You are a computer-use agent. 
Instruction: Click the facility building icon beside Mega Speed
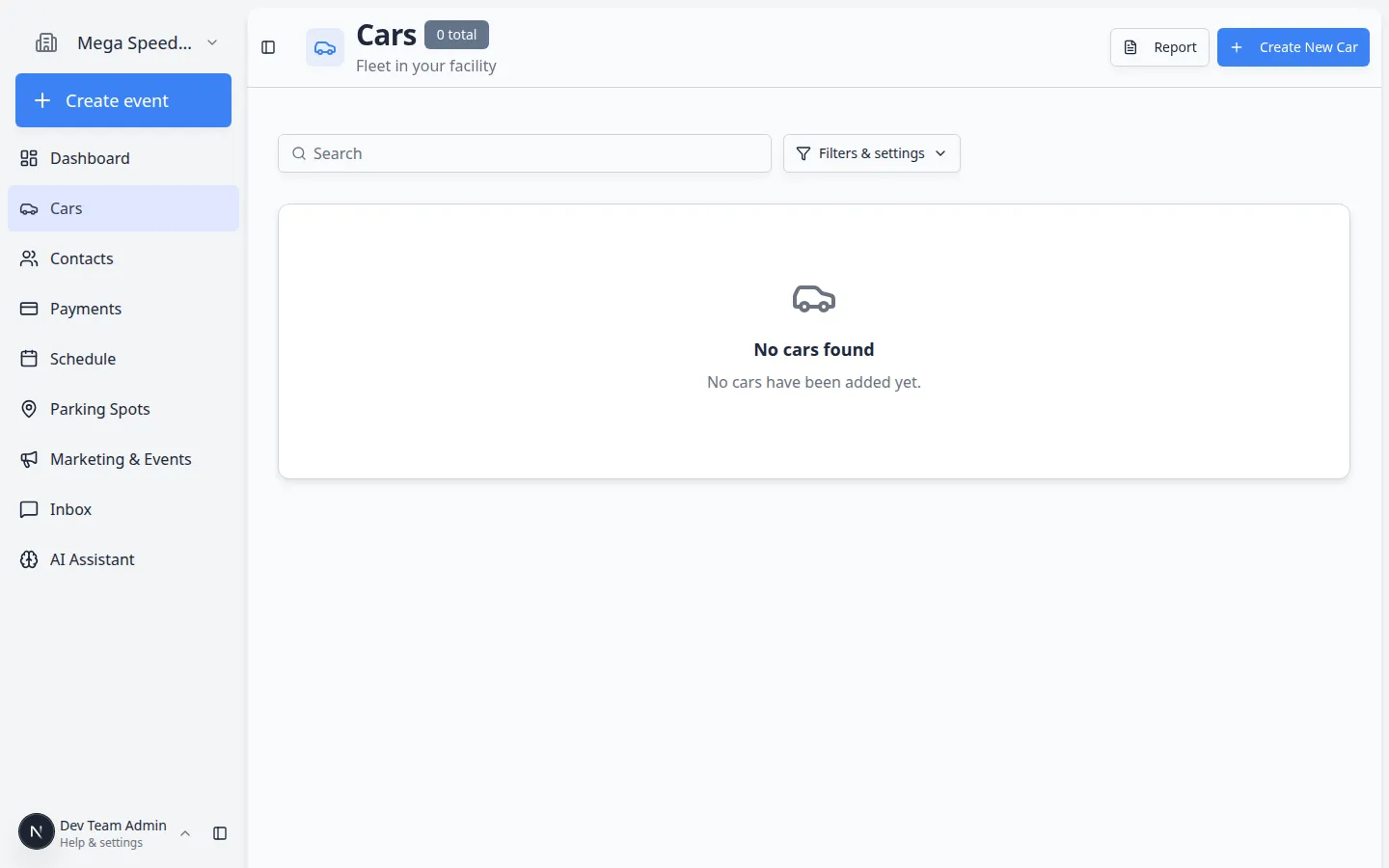click(46, 42)
